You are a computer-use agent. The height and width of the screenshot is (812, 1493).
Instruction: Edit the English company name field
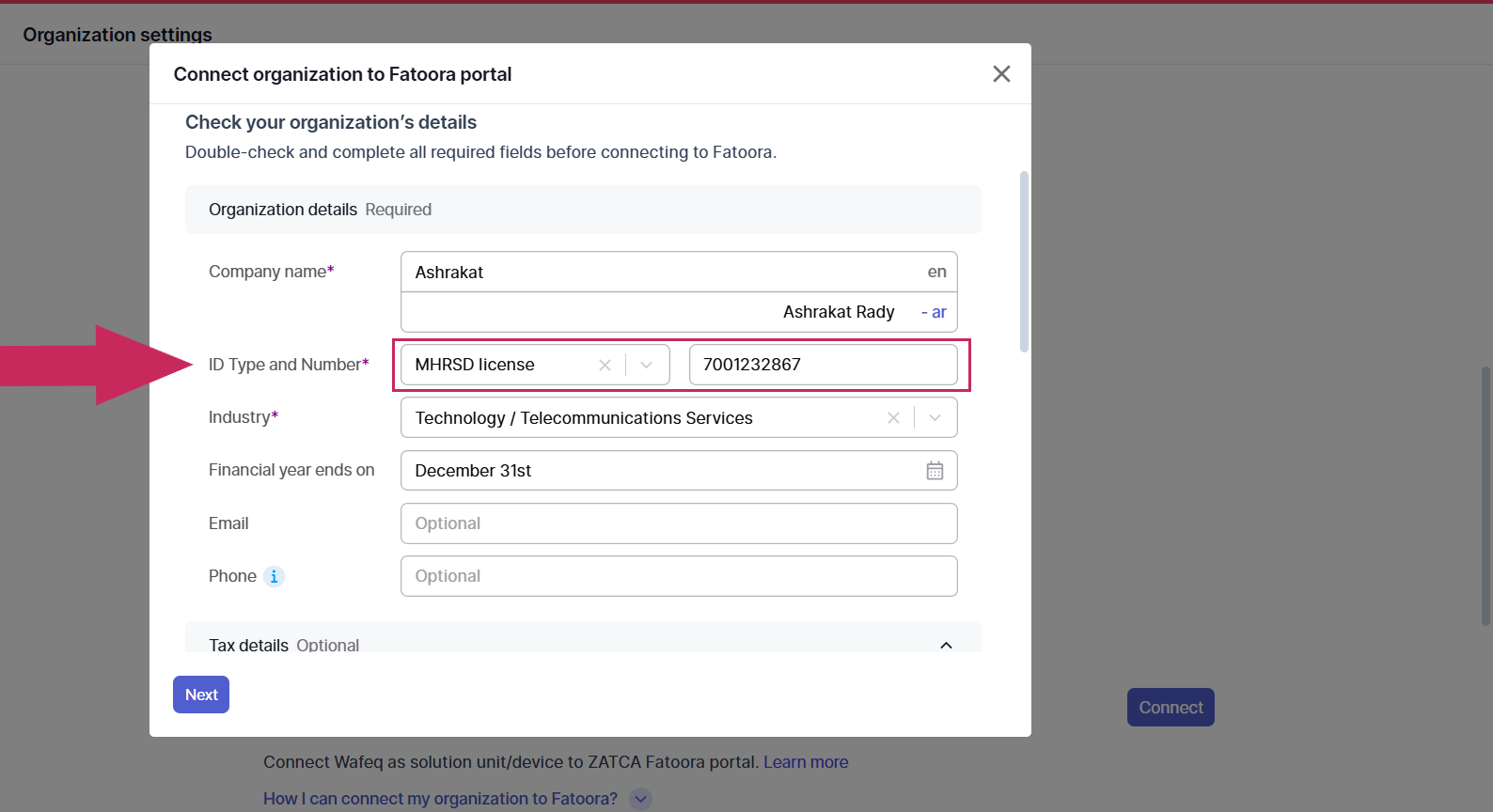point(679,272)
